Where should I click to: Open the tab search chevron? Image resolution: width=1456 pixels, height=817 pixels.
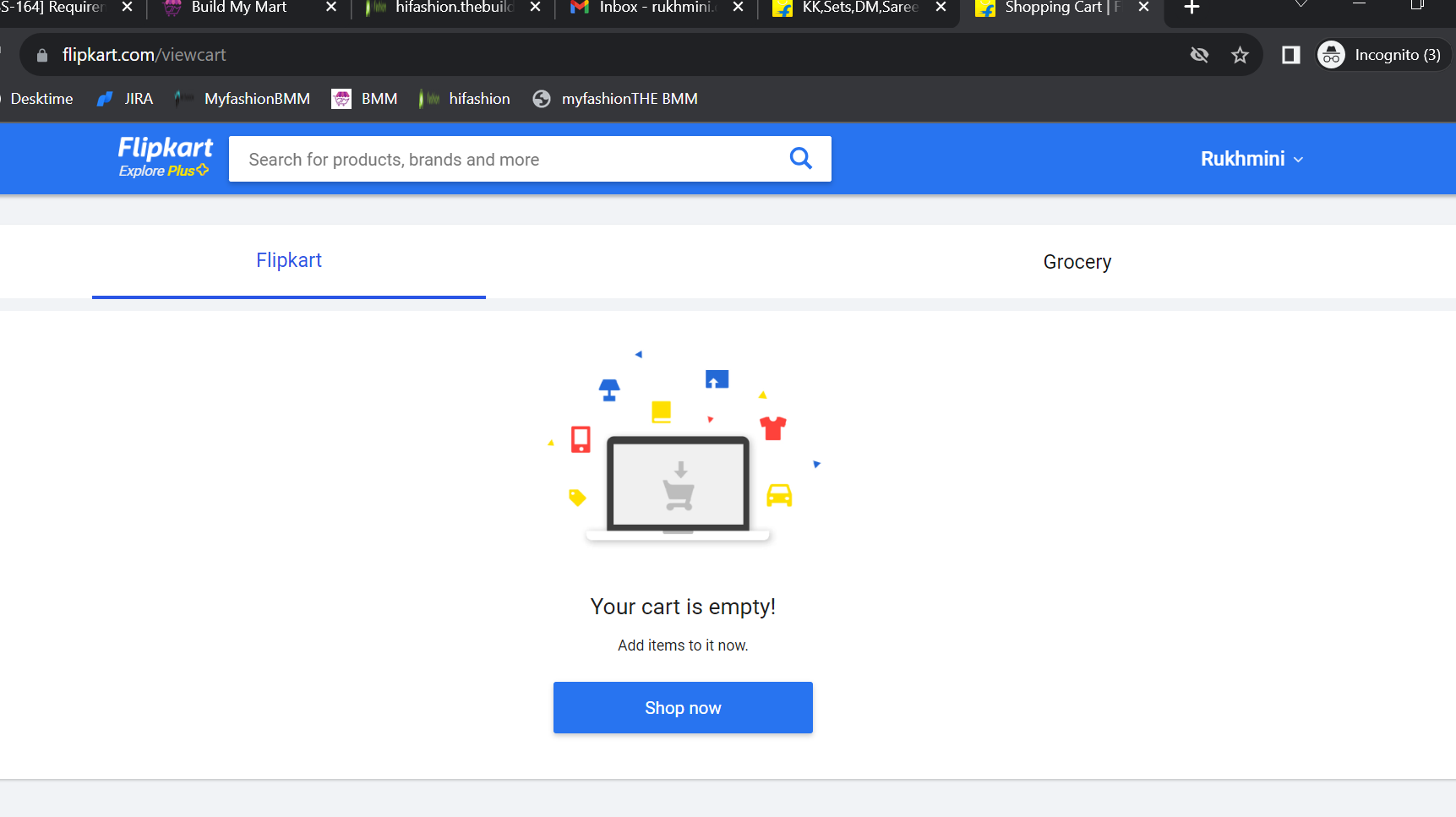coord(1301,5)
